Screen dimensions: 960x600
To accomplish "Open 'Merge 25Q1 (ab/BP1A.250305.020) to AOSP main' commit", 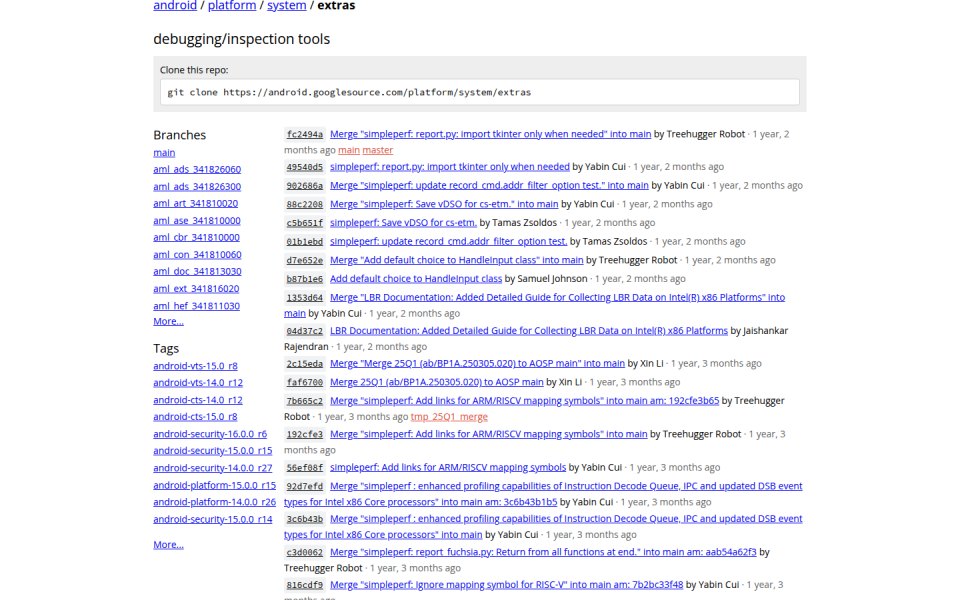I will pyautogui.click(x=437, y=382).
